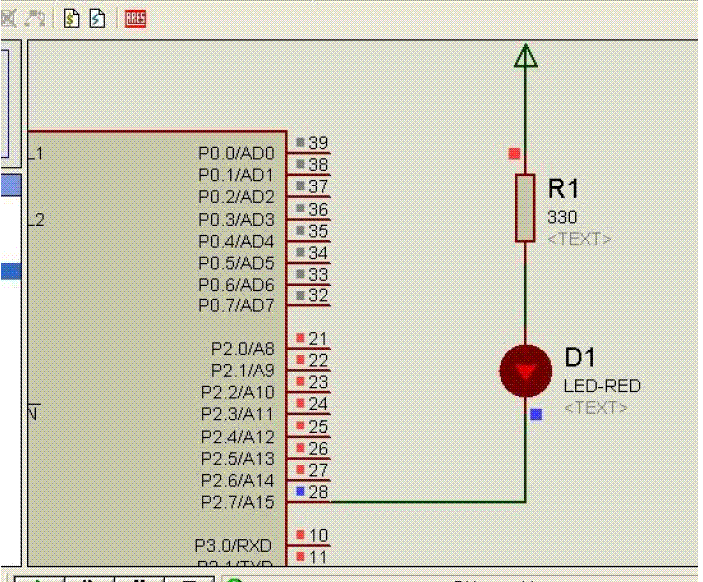Select the red LED D1 component
The height and width of the screenshot is (582, 703).
(x=525, y=370)
